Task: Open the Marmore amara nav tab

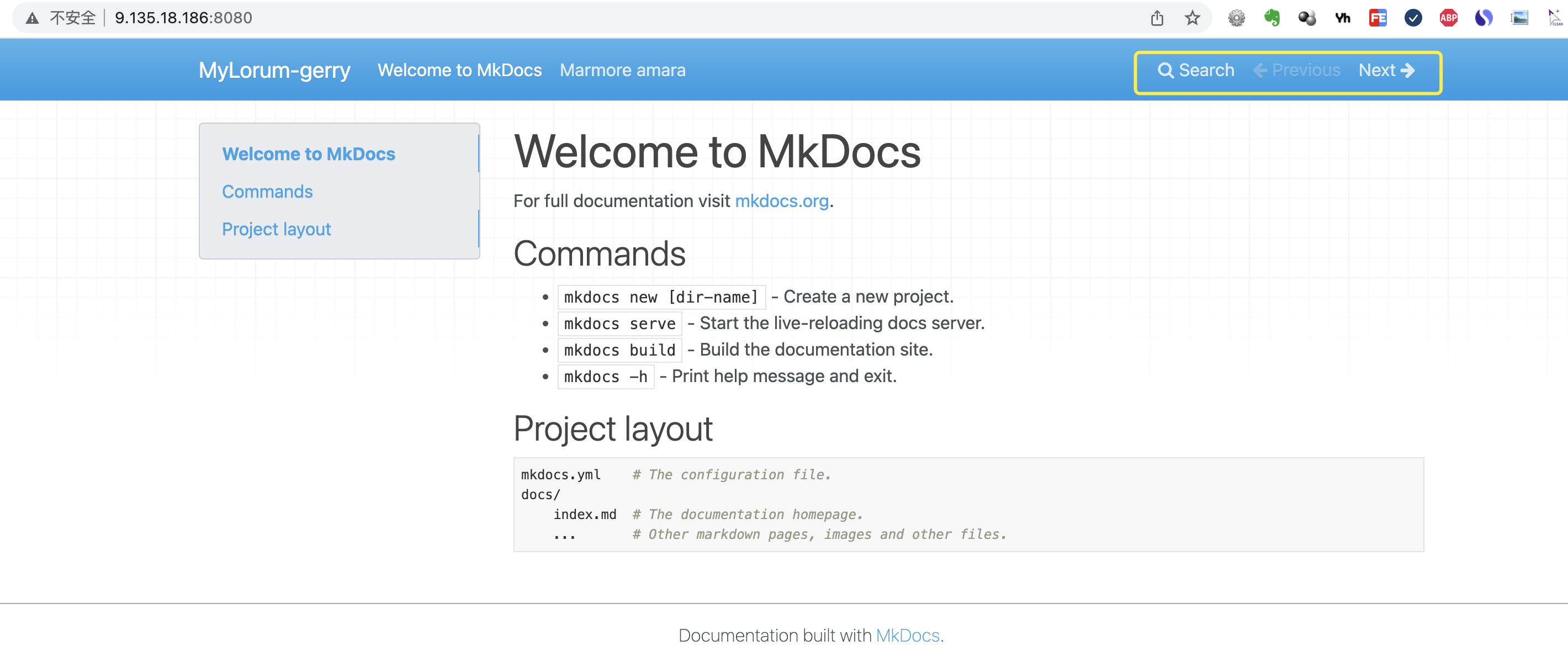Action: coord(623,71)
